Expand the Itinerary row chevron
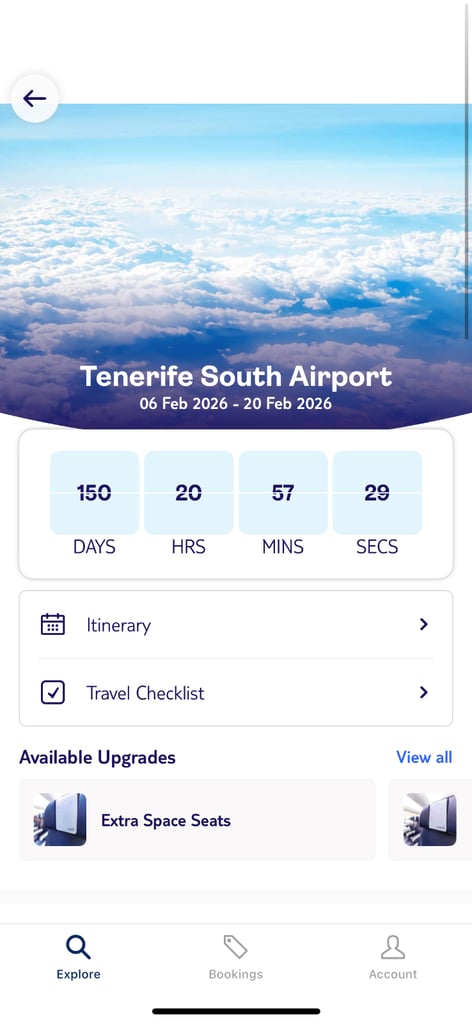The width and height of the screenshot is (472, 1024). pyautogui.click(x=424, y=624)
